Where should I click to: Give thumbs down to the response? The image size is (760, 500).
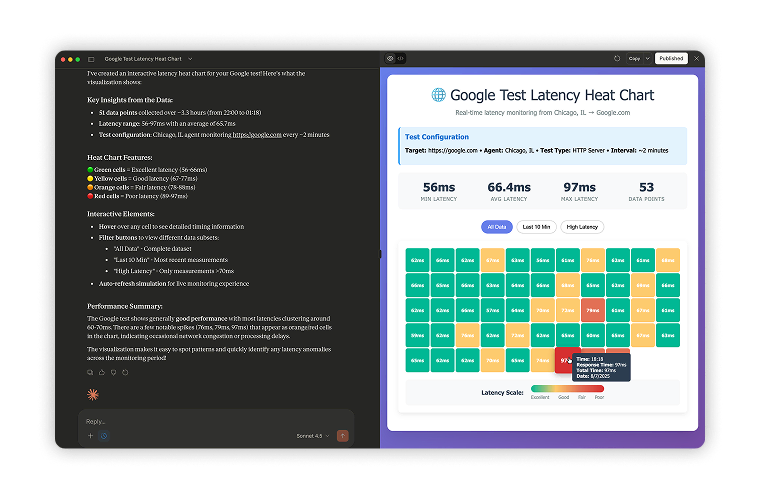point(113,373)
